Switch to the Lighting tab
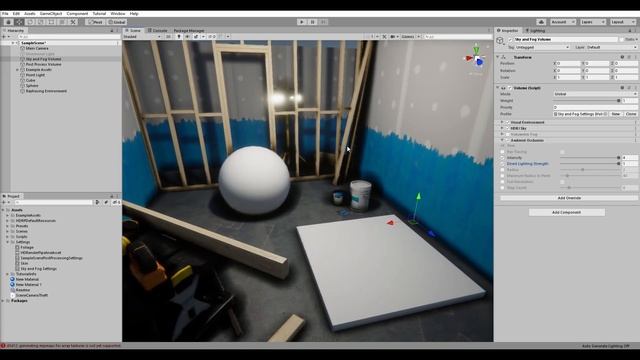 tap(535, 31)
